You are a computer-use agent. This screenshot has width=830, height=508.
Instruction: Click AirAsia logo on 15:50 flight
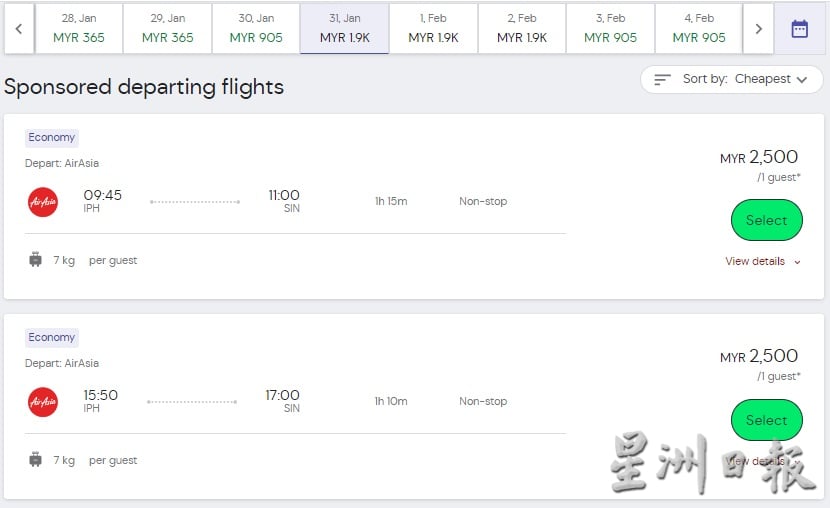(43, 402)
